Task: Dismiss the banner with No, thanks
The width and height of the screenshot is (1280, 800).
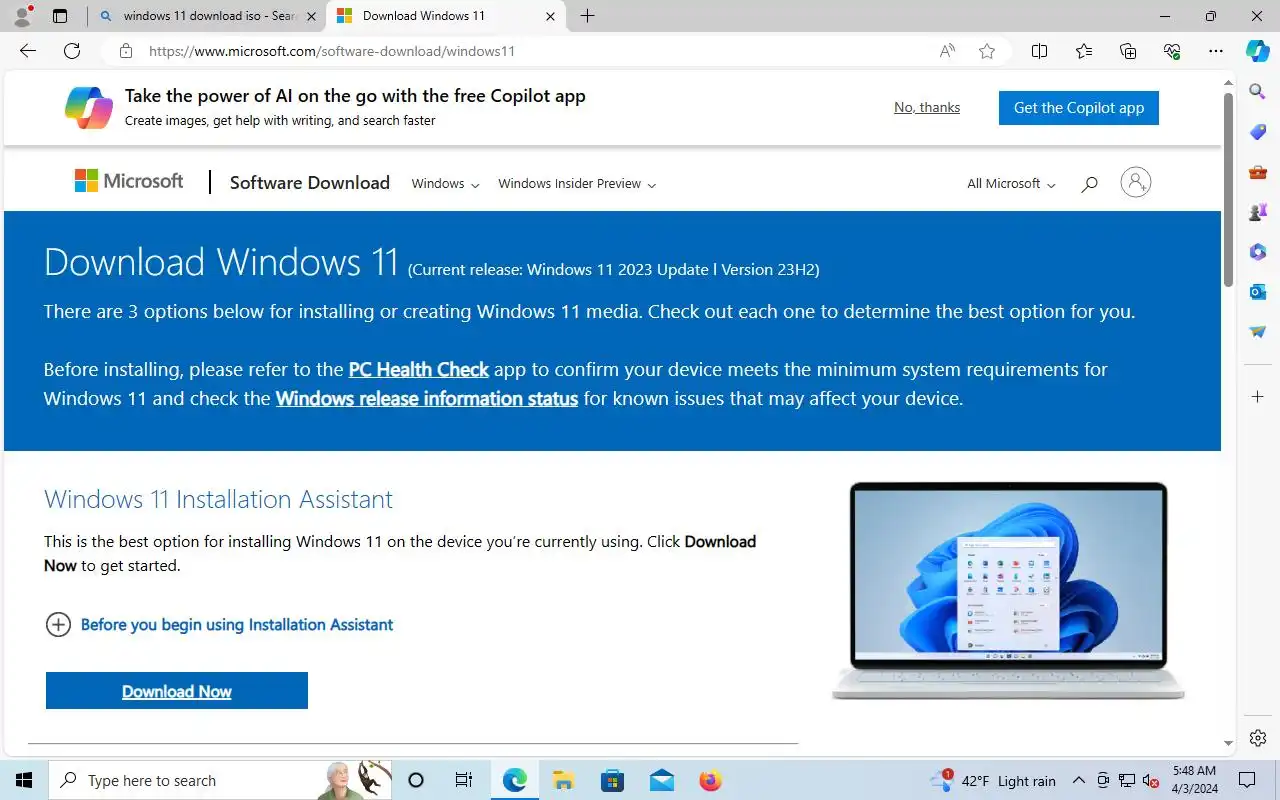Action: pyautogui.click(x=927, y=107)
